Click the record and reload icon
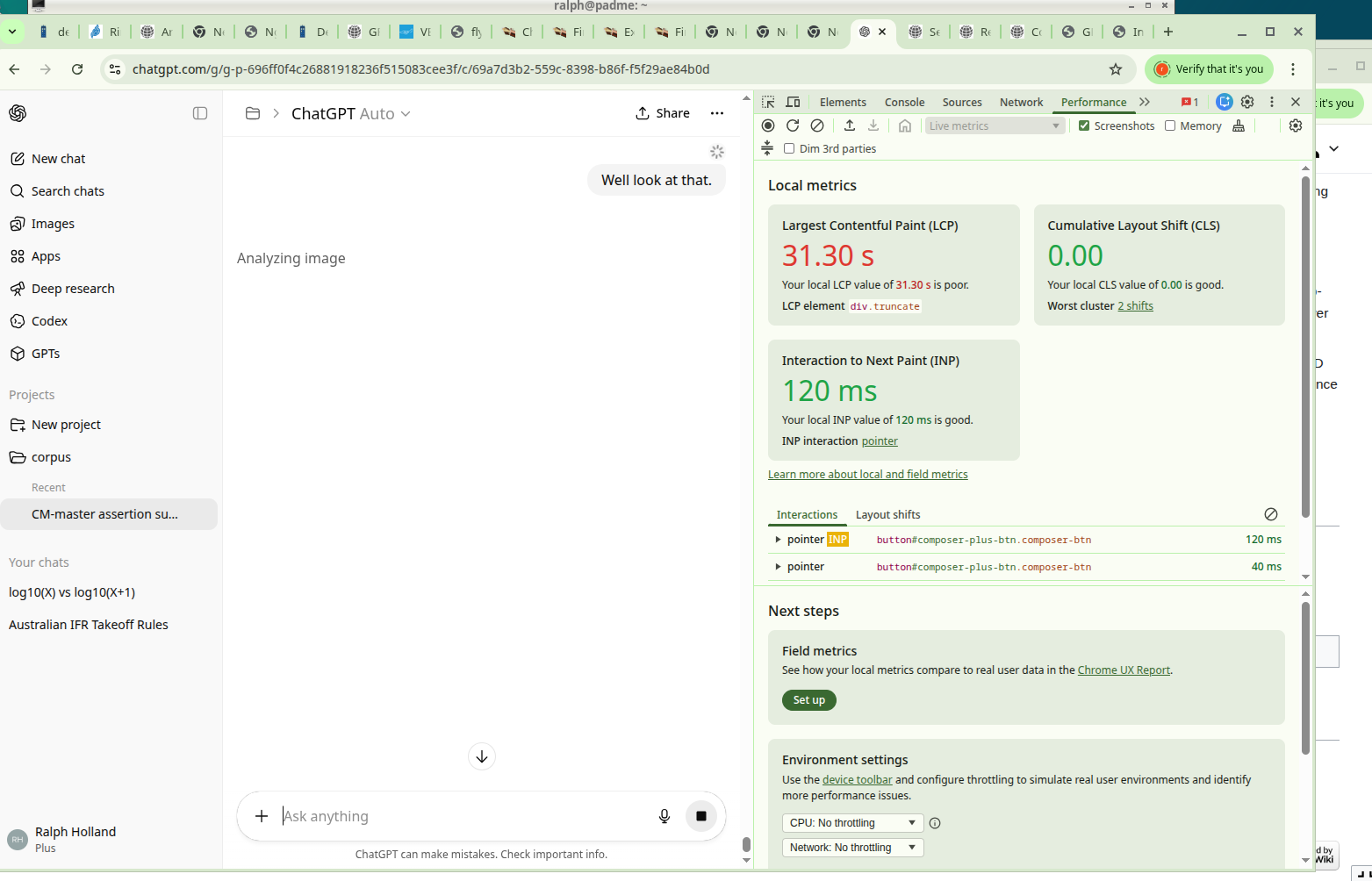This screenshot has width=1372, height=881. click(x=793, y=125)
